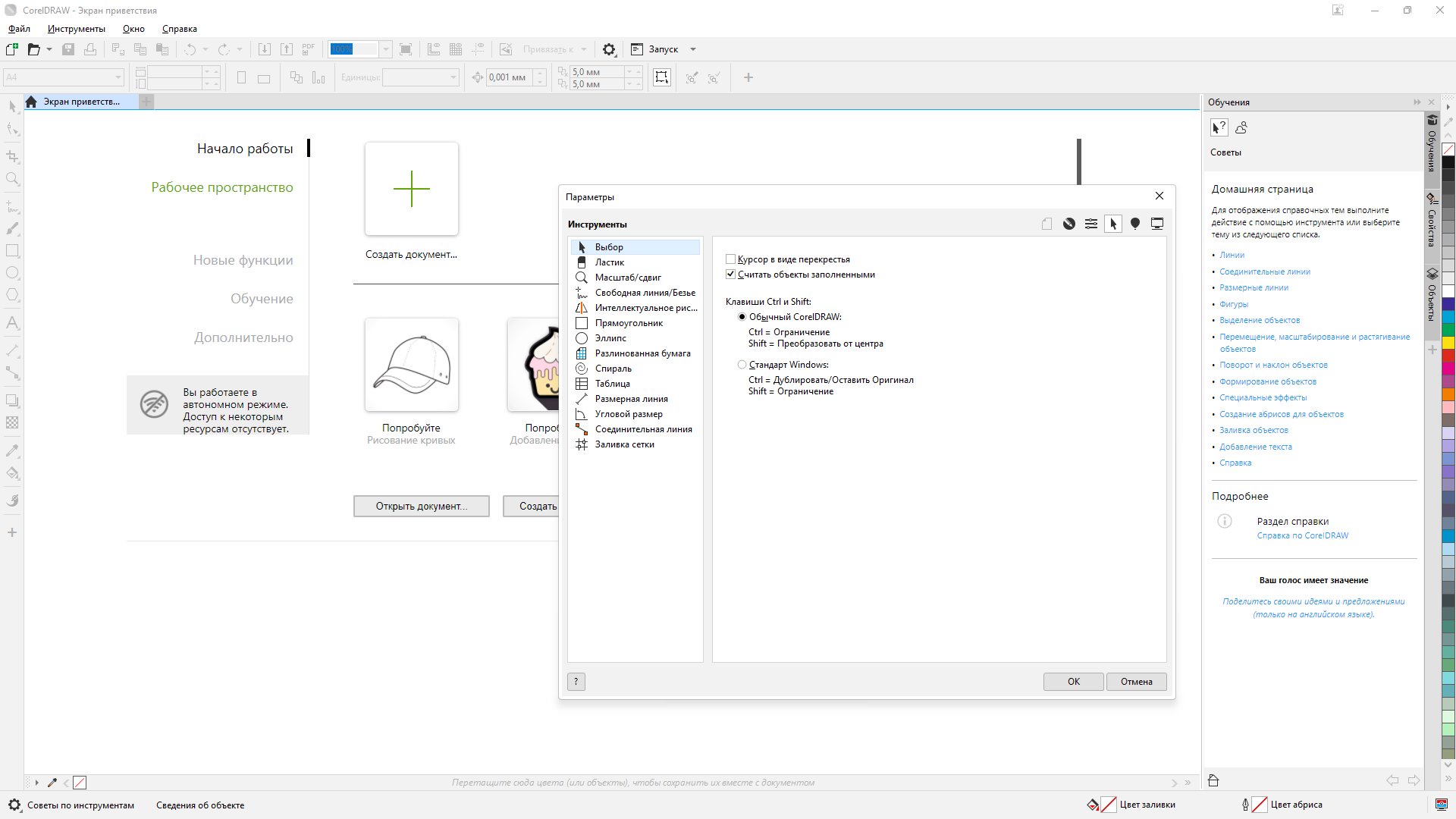
Task: Select Ластик tool in the tools list
Action: coord(609,262)
